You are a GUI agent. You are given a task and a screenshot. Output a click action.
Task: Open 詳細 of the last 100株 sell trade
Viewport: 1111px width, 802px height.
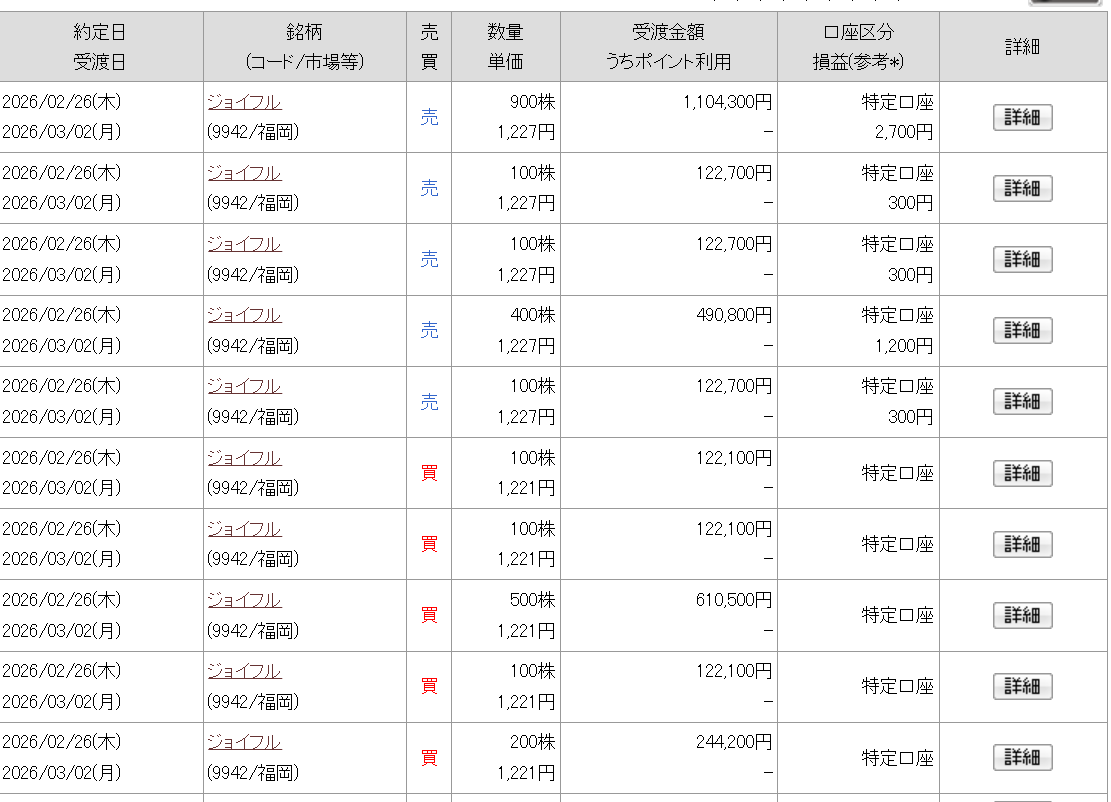(x=1022, y=401)
